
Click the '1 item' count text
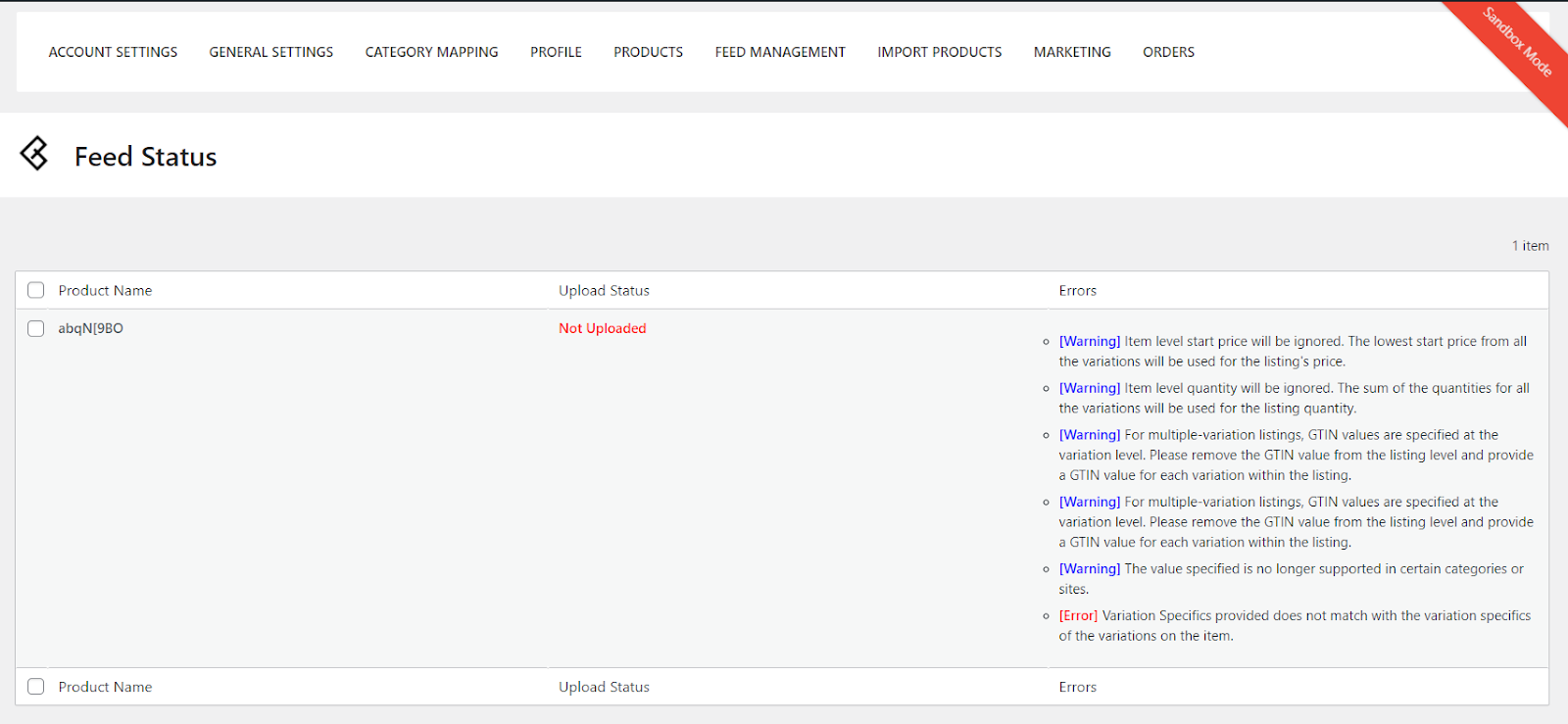pos(1530,246)
